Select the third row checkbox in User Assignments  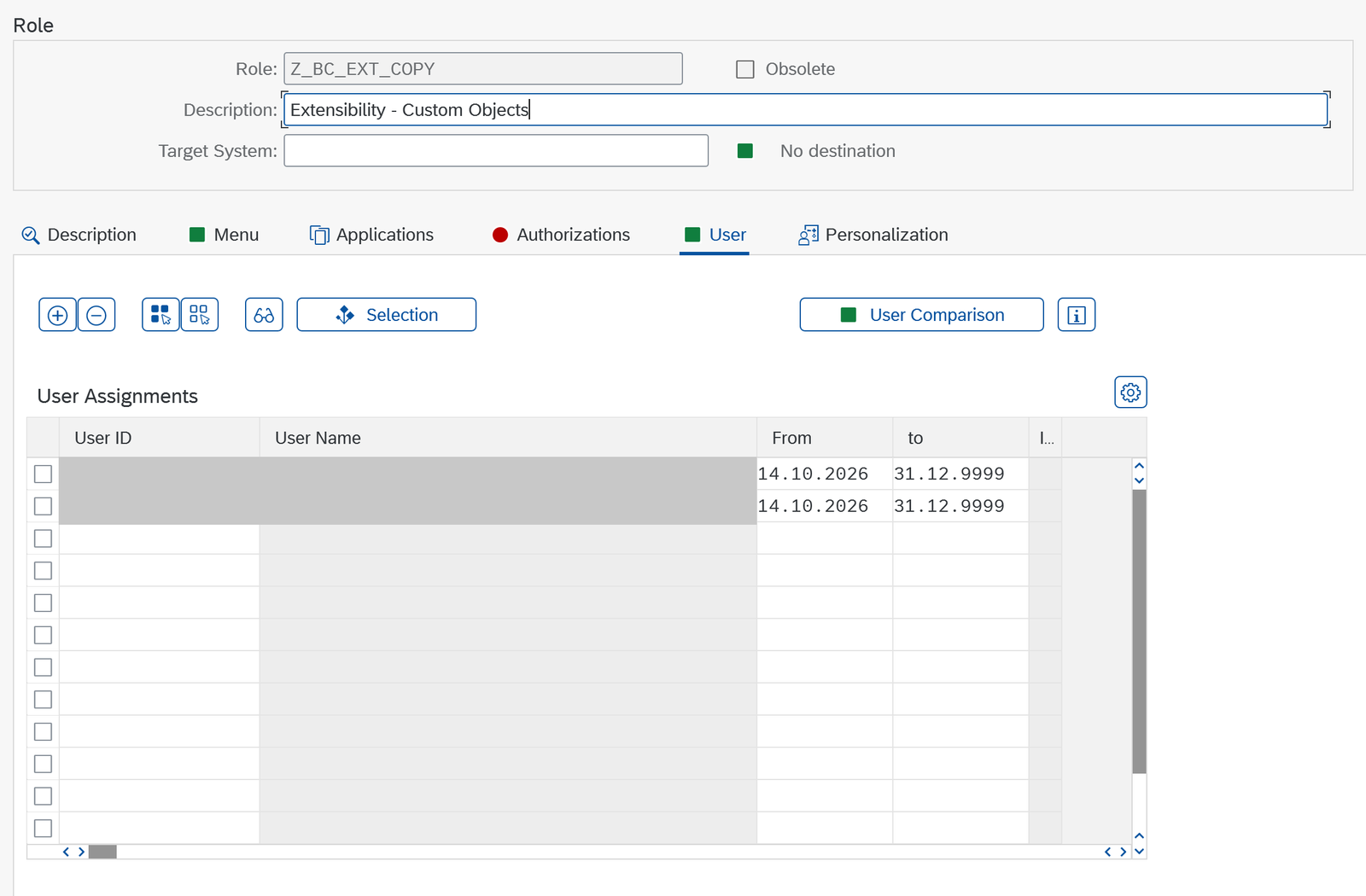pos(43,538)
